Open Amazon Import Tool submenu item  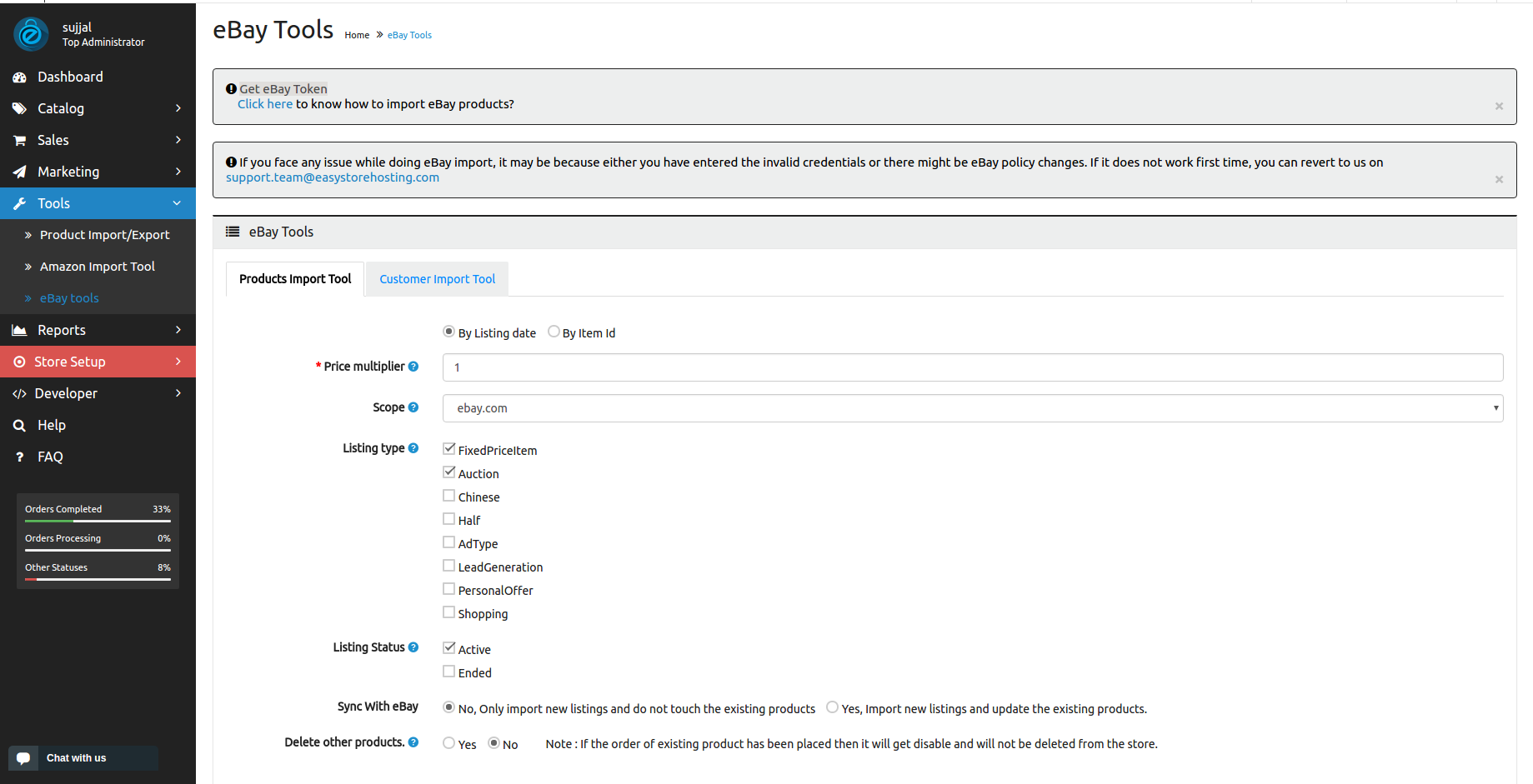coord(98,267)
